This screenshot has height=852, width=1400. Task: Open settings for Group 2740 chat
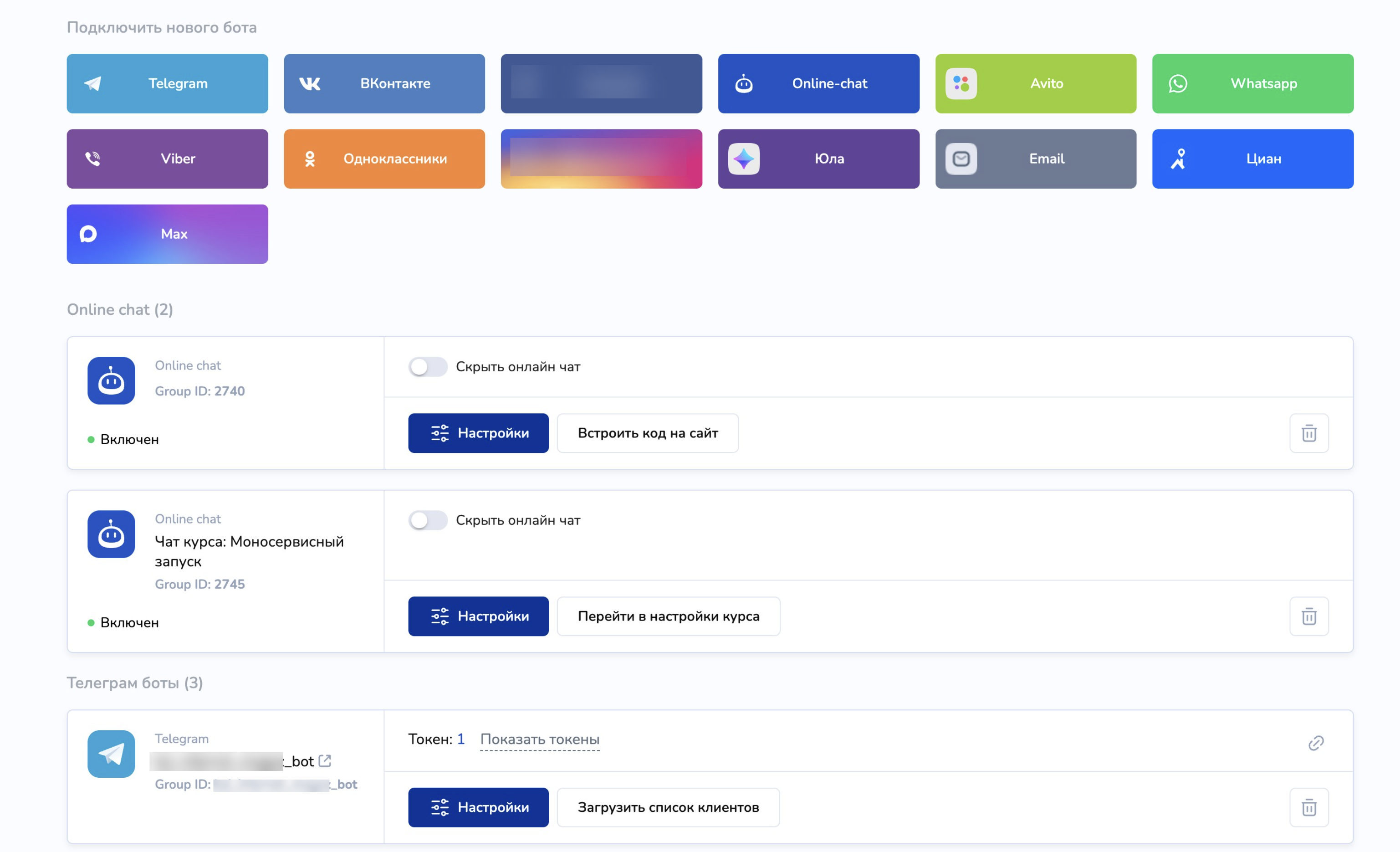click(x=478, y=433)
